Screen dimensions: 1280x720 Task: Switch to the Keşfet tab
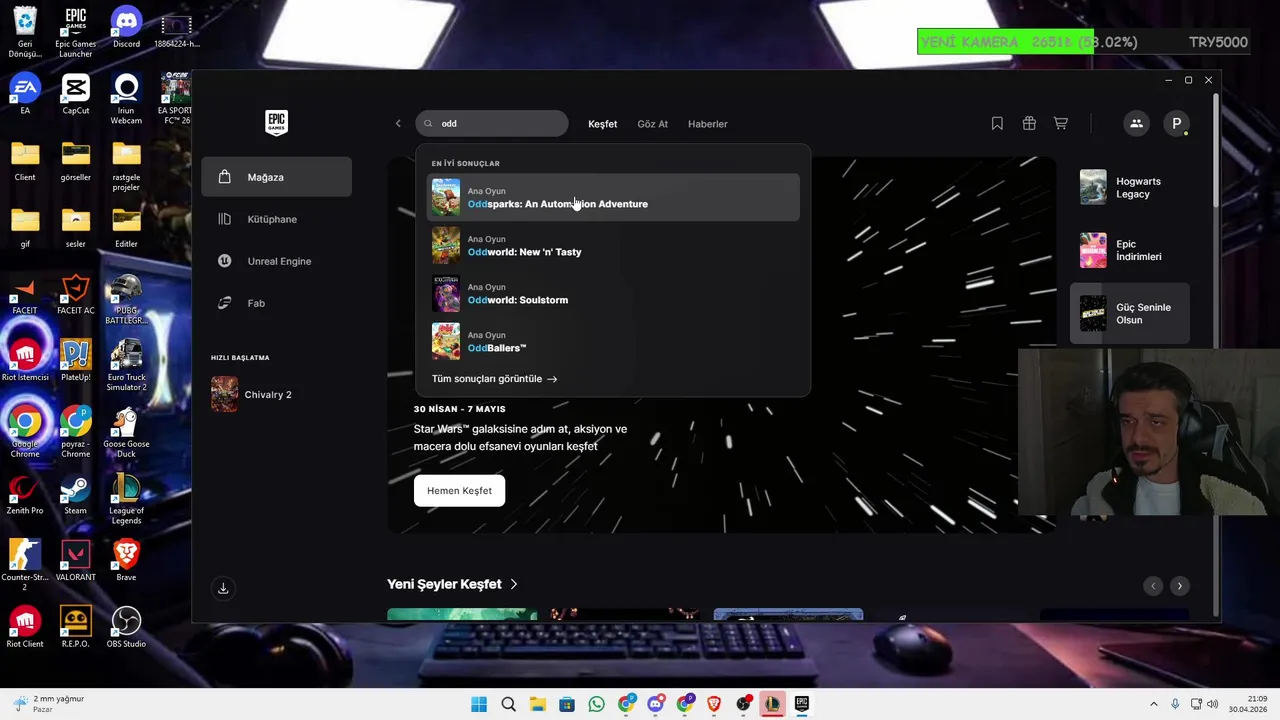602,124
